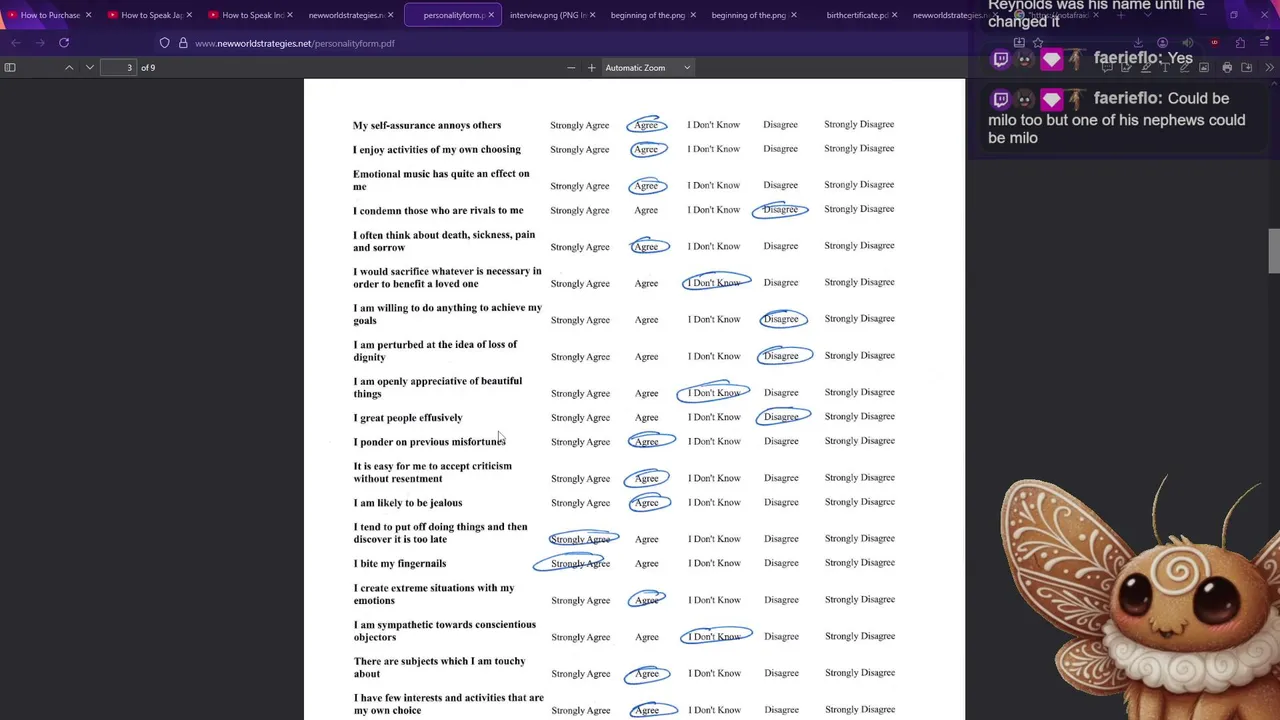Select PDF draw tool
Image resolution: width=1280 pixels, height=720 pixels.
click(1185, 67)
